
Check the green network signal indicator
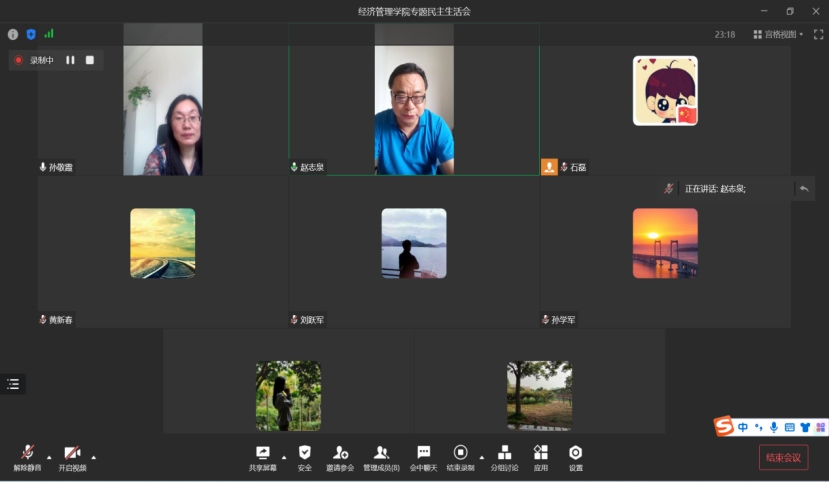49,34
